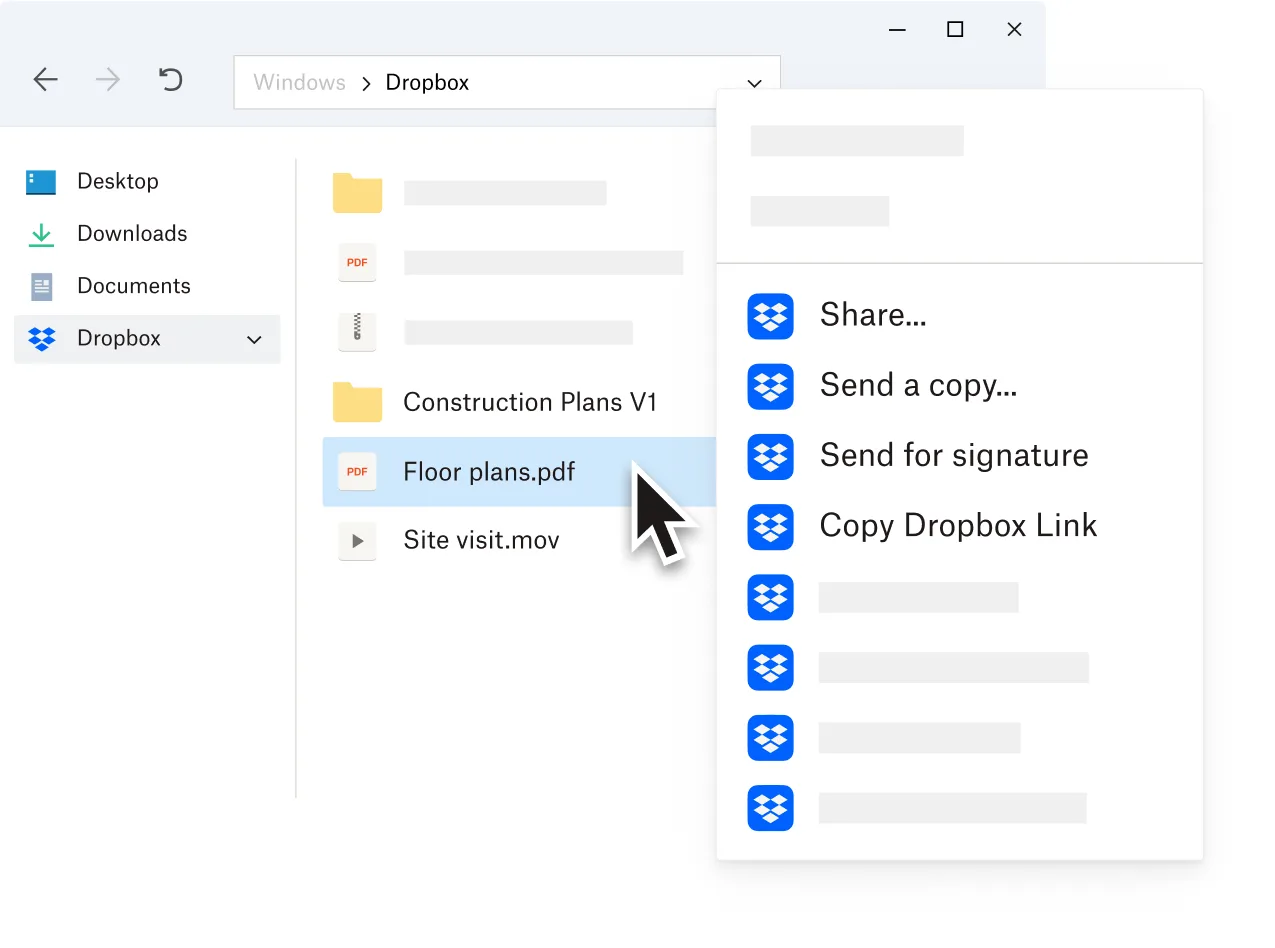Click the forward arrow navigation button
Image resolution: width=1275 pixels, height=948 pixels.
(x=107, y=80)
